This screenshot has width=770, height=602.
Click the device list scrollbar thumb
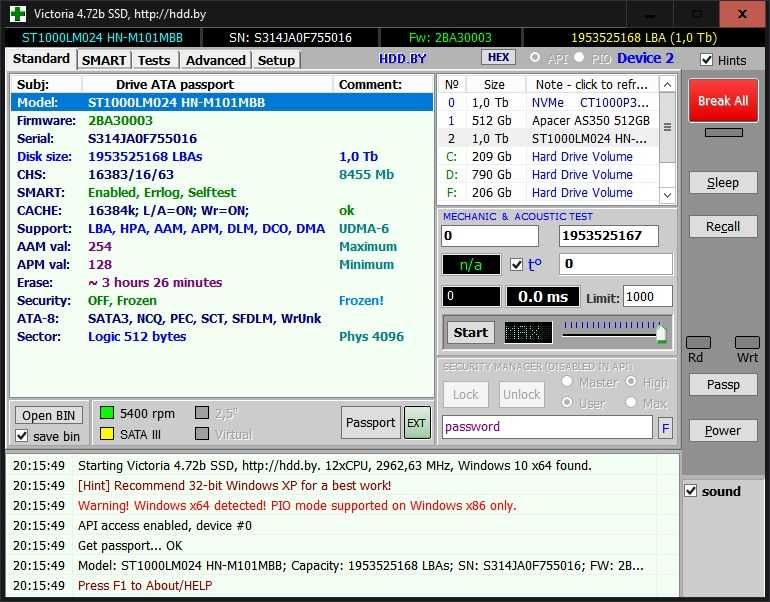tap(667, 127)
